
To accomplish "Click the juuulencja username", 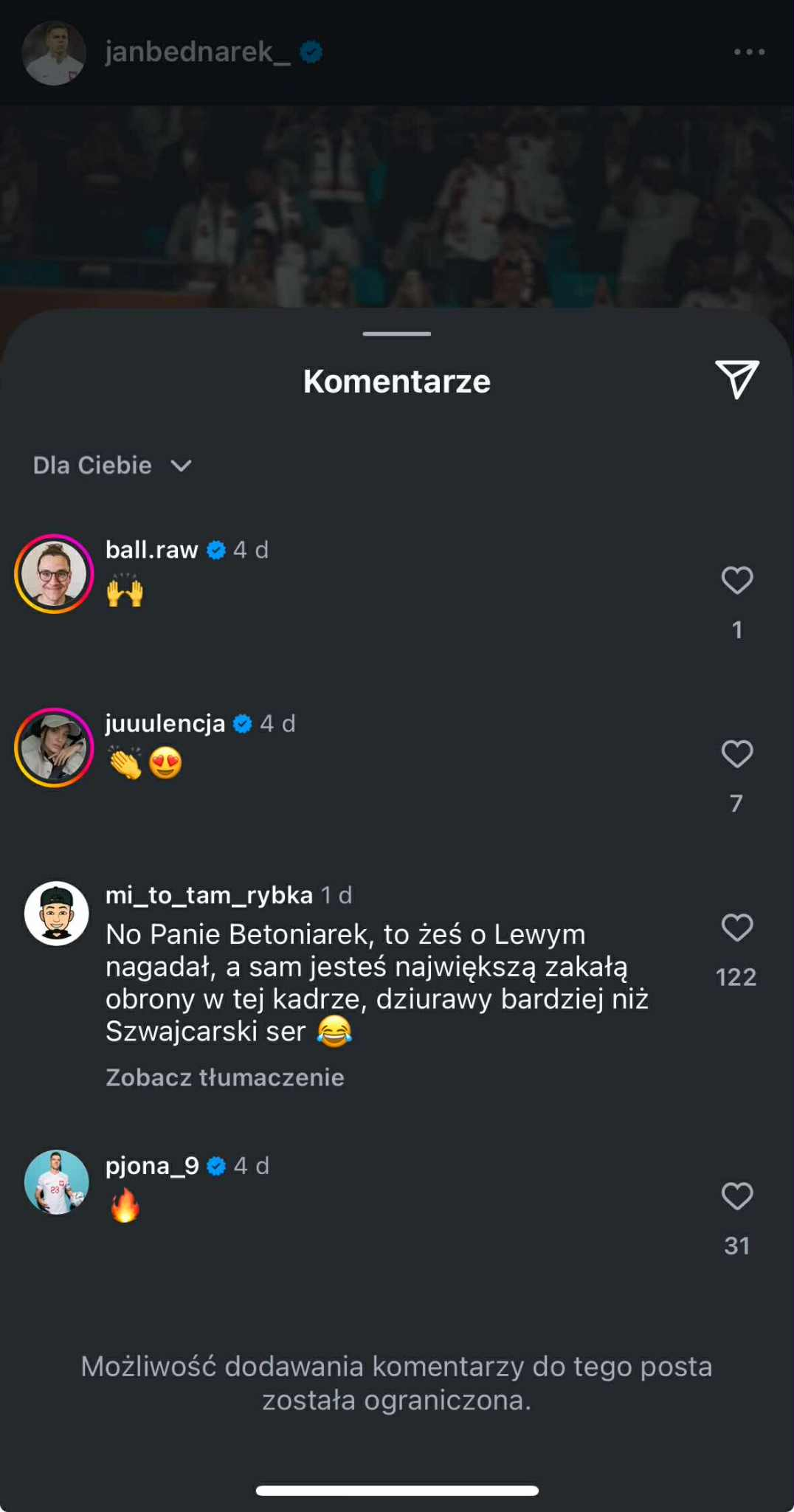I will tap(165, 723).
